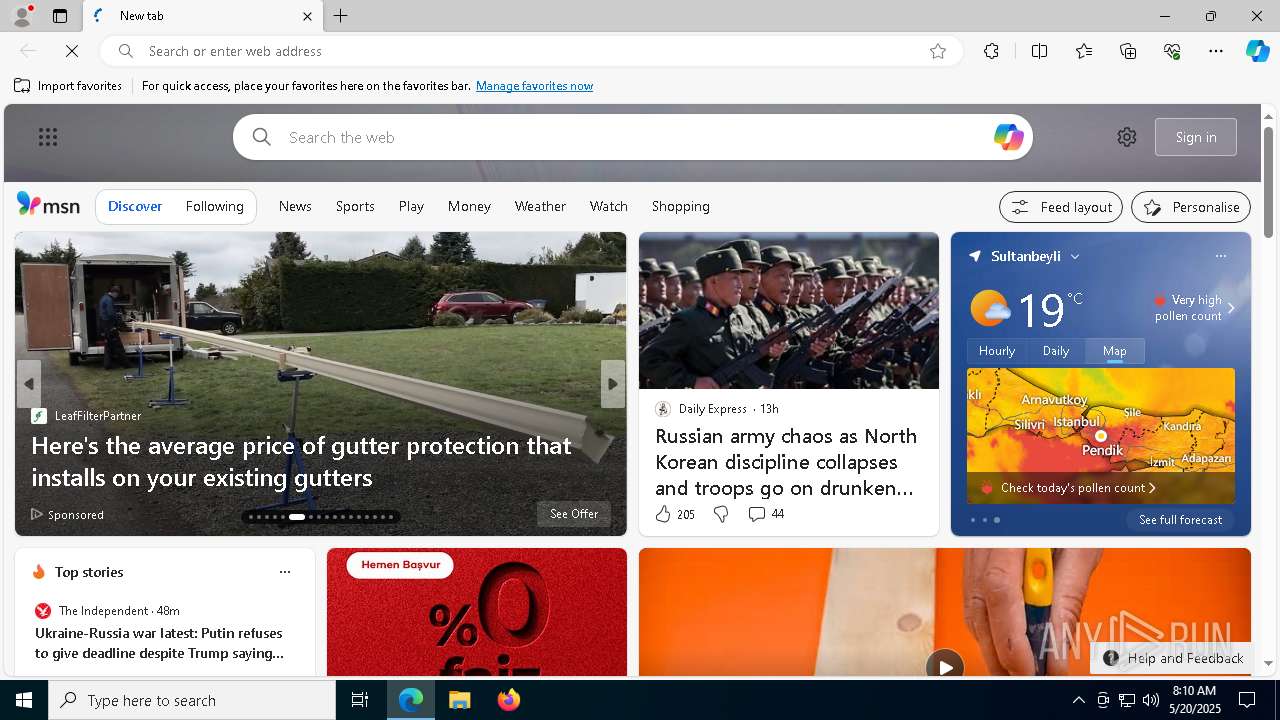Show previous carousel story
This screenshot has width=1280, height=720.
(x=29, y=384)
